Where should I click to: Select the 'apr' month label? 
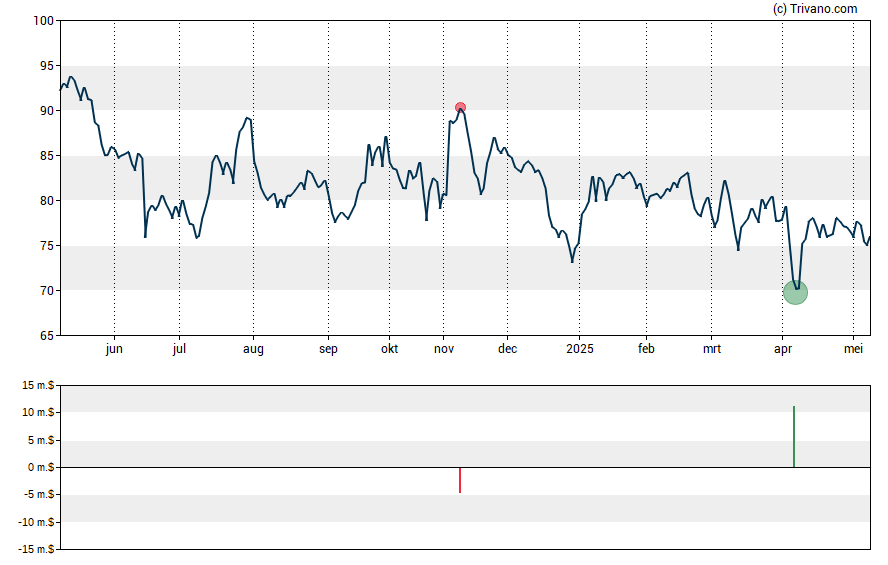coord(783,349)
